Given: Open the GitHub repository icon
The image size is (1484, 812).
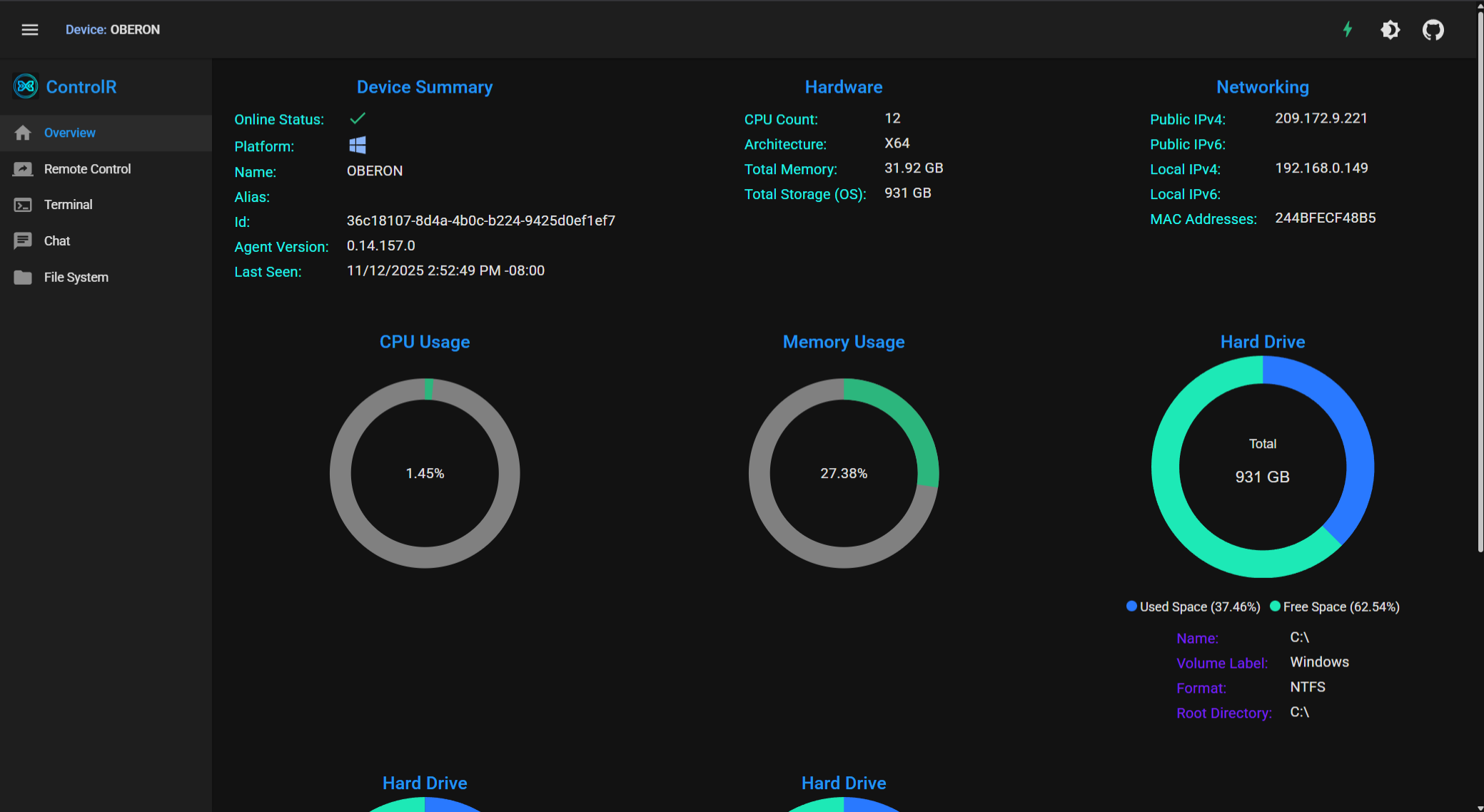Looking at the screenshot, I should click(1433, 29).
